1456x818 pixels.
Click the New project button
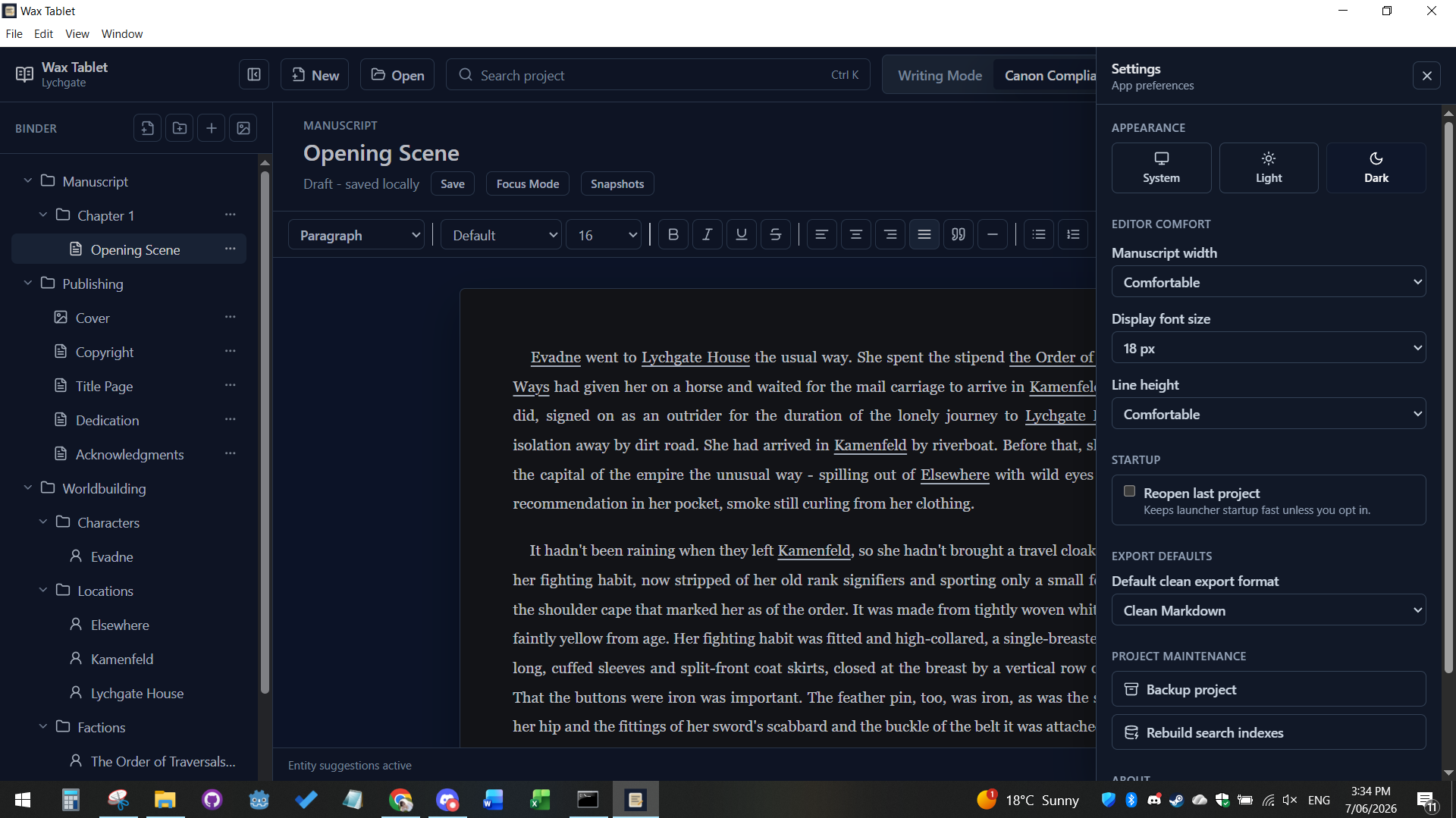(x=315, y=74)
